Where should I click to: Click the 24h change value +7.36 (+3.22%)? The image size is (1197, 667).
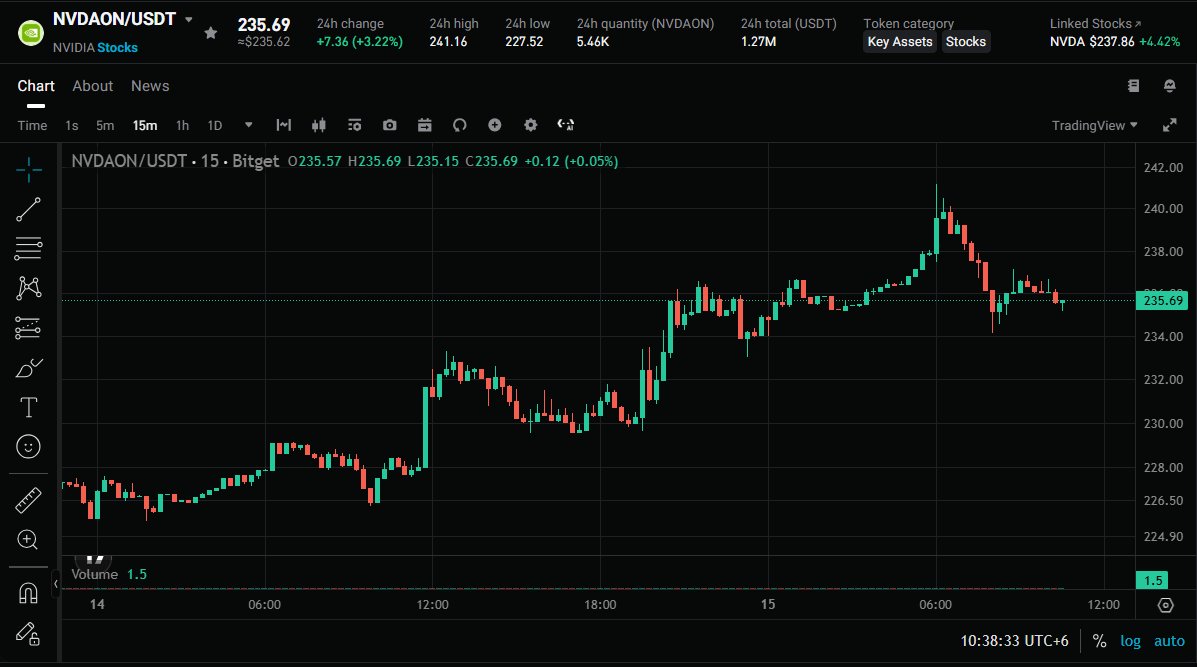(x=360, y=42)
